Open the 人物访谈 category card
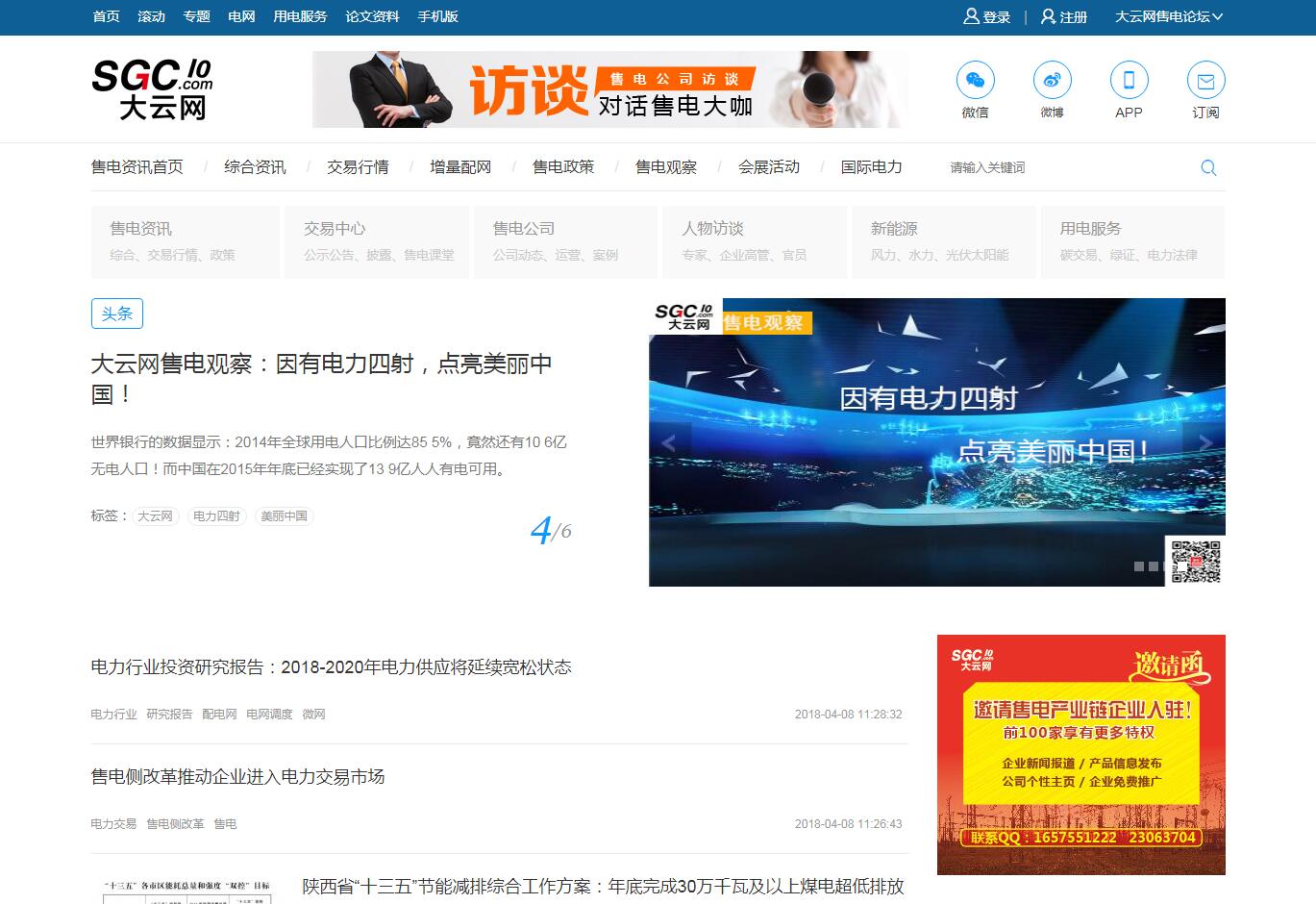Viewport: 1316px width, 904px height. coord(755,242)
